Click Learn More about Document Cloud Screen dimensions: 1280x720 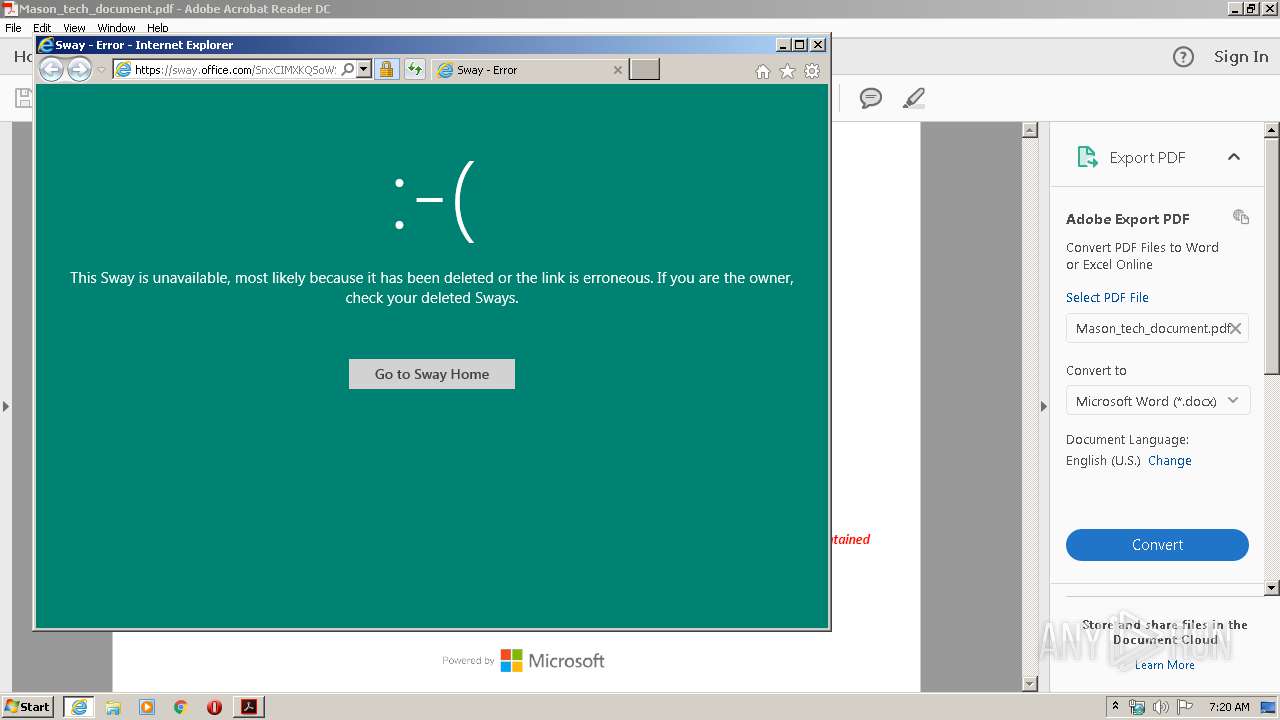1165,665
